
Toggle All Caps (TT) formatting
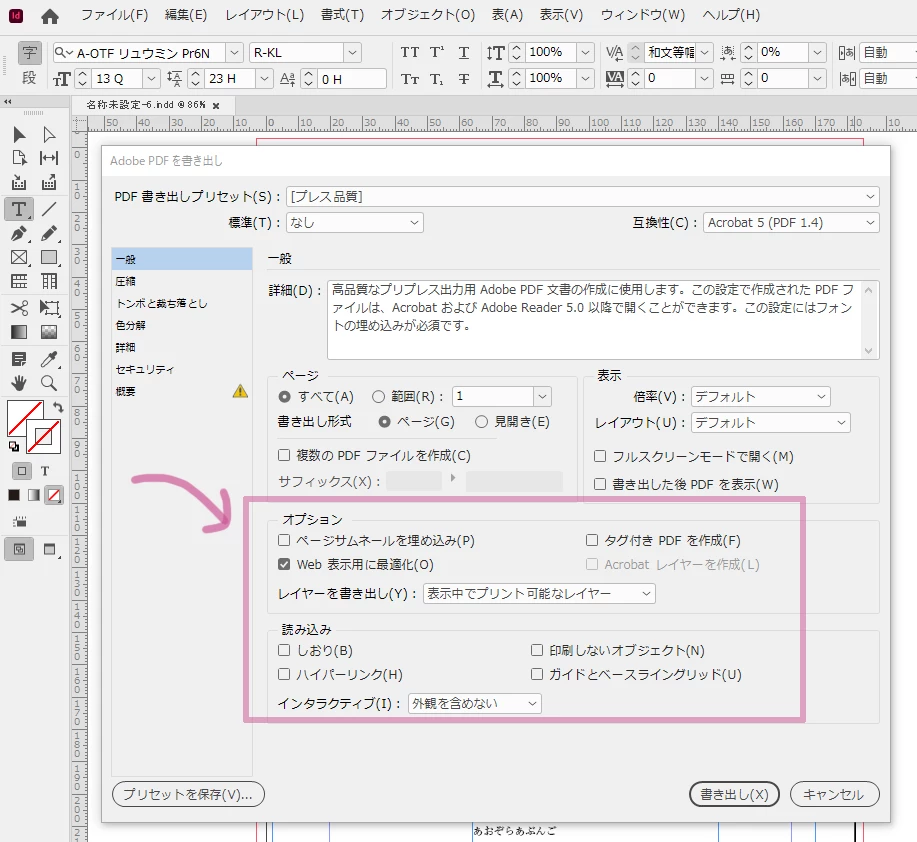click(410, 53)
